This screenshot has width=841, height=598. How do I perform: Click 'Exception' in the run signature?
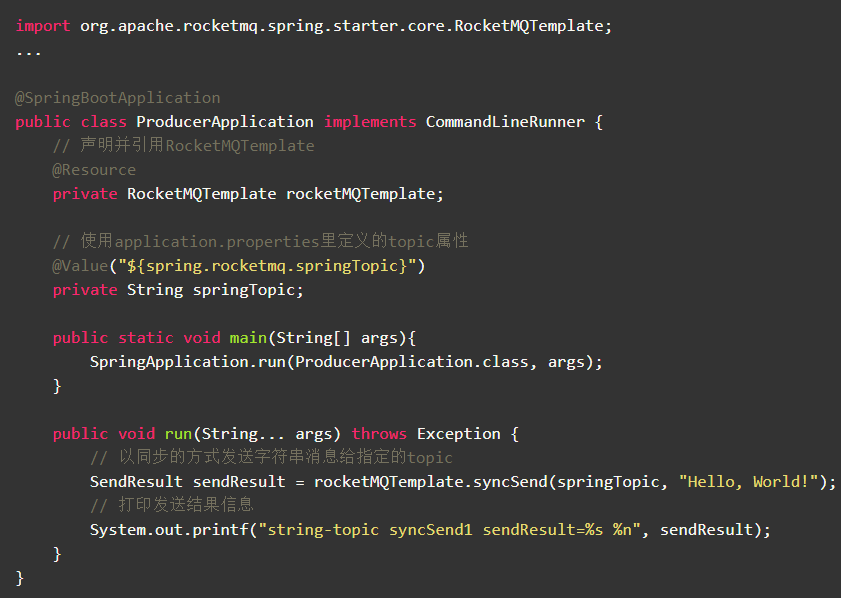click(459, 434)
